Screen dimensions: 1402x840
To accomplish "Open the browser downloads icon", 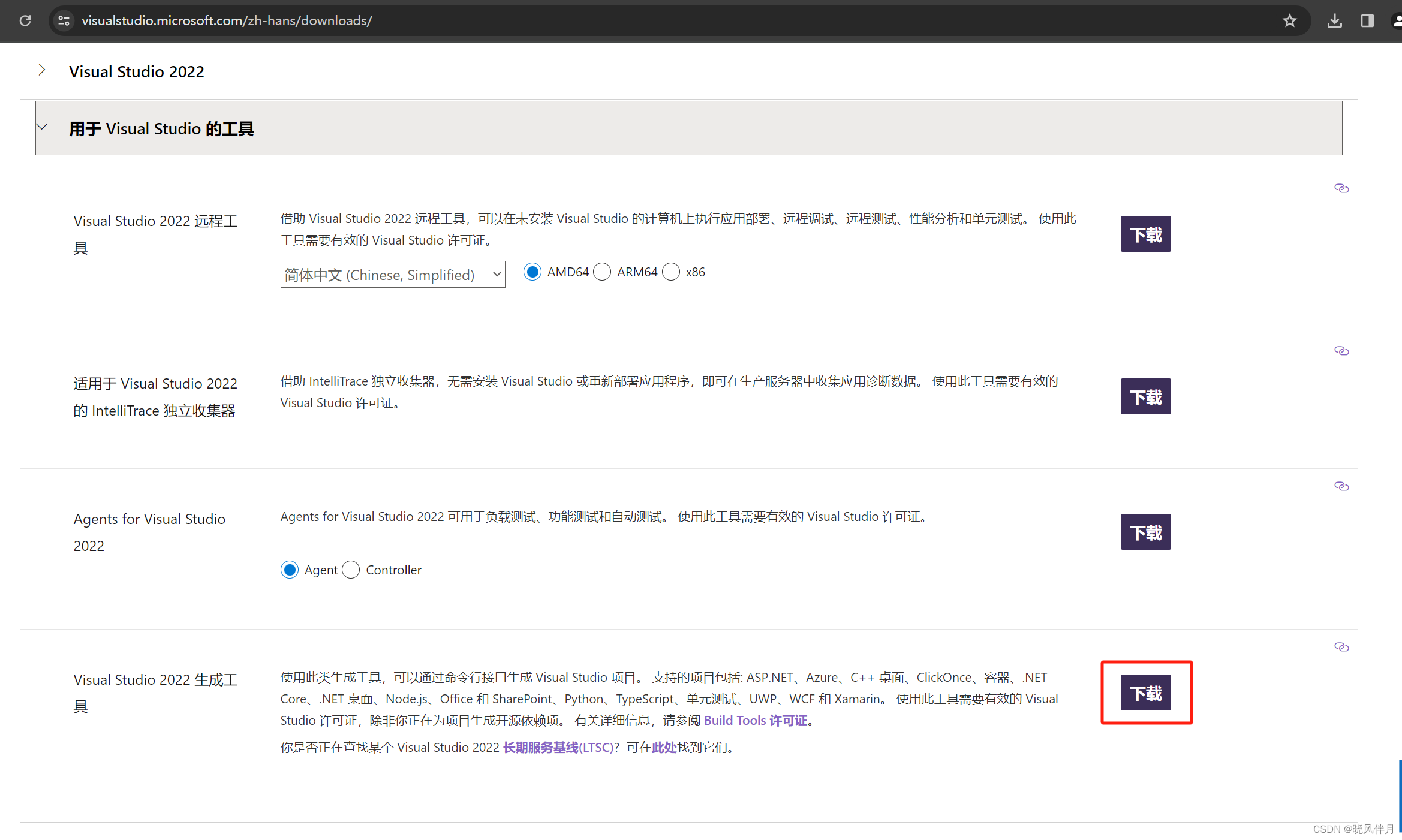I will (x=1334, y=21).
